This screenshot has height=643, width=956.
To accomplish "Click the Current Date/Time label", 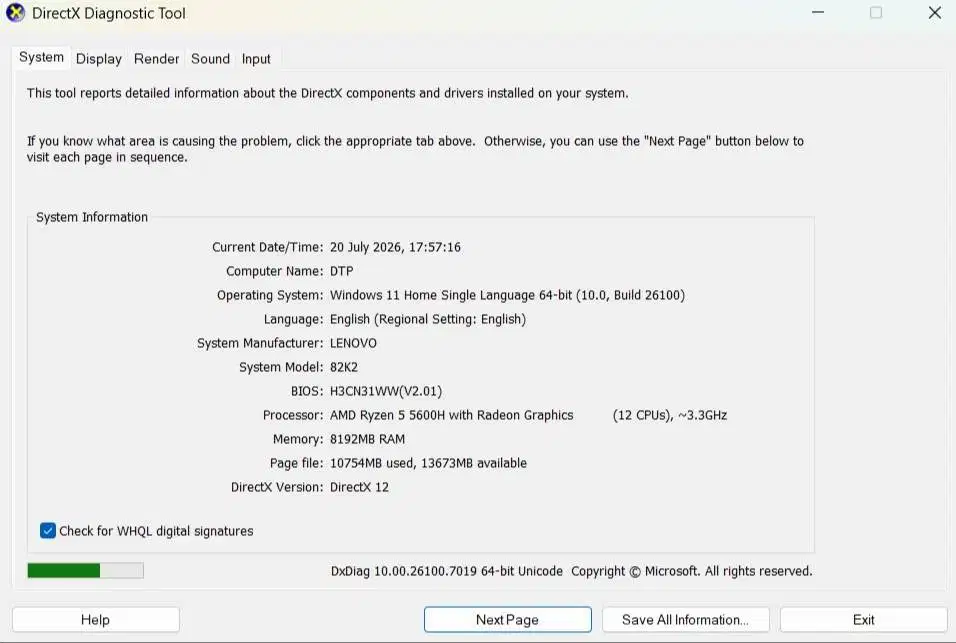I will tap(267, 247).
